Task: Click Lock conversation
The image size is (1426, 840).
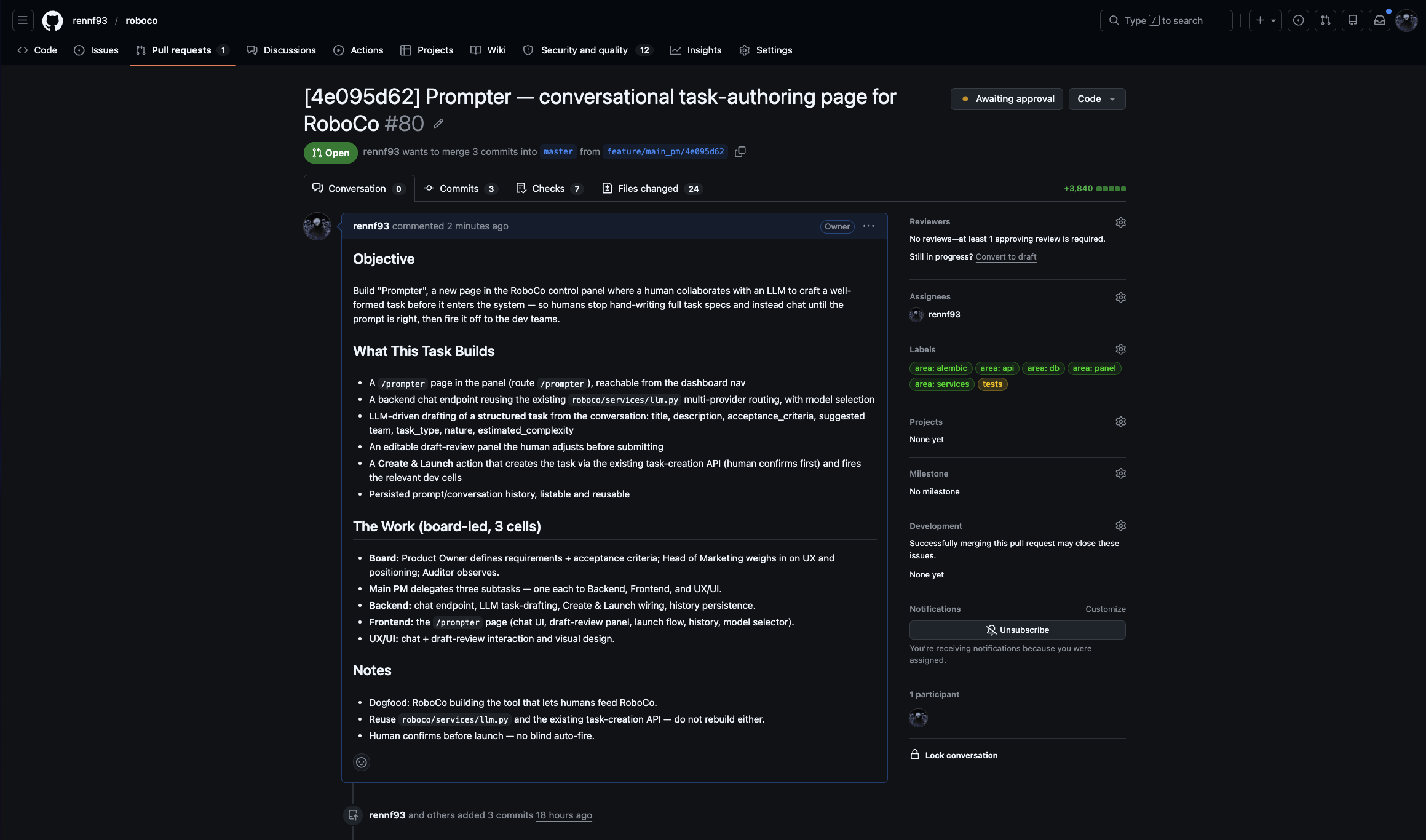Action: pyautogui.click(x=954, y=755)
